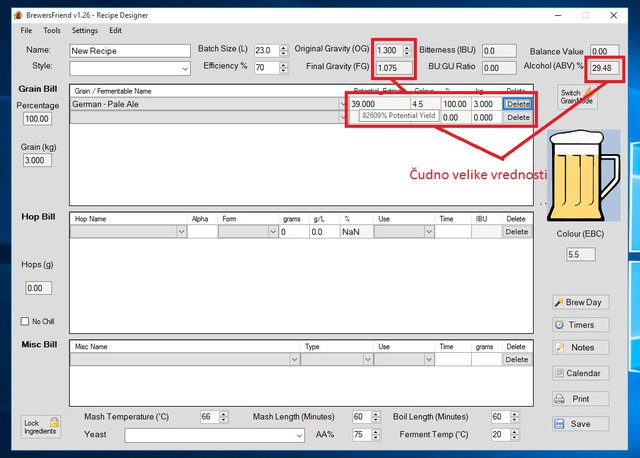
Task: Click the Brew Day button
Action: tap(581, 302)
